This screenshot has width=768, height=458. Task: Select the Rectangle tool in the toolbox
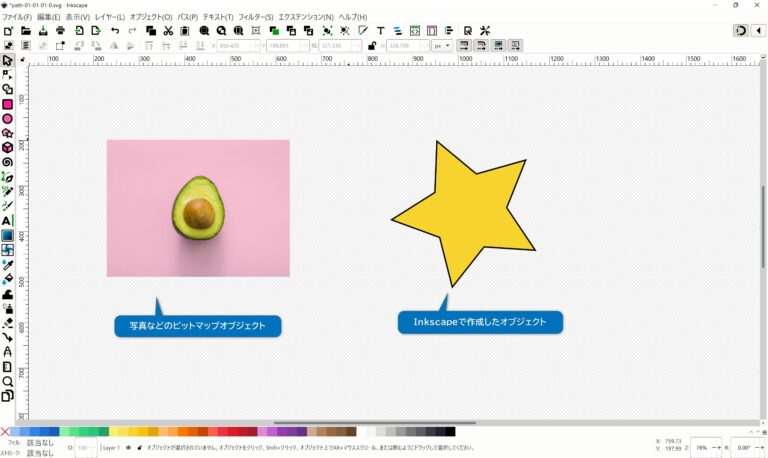7,104
